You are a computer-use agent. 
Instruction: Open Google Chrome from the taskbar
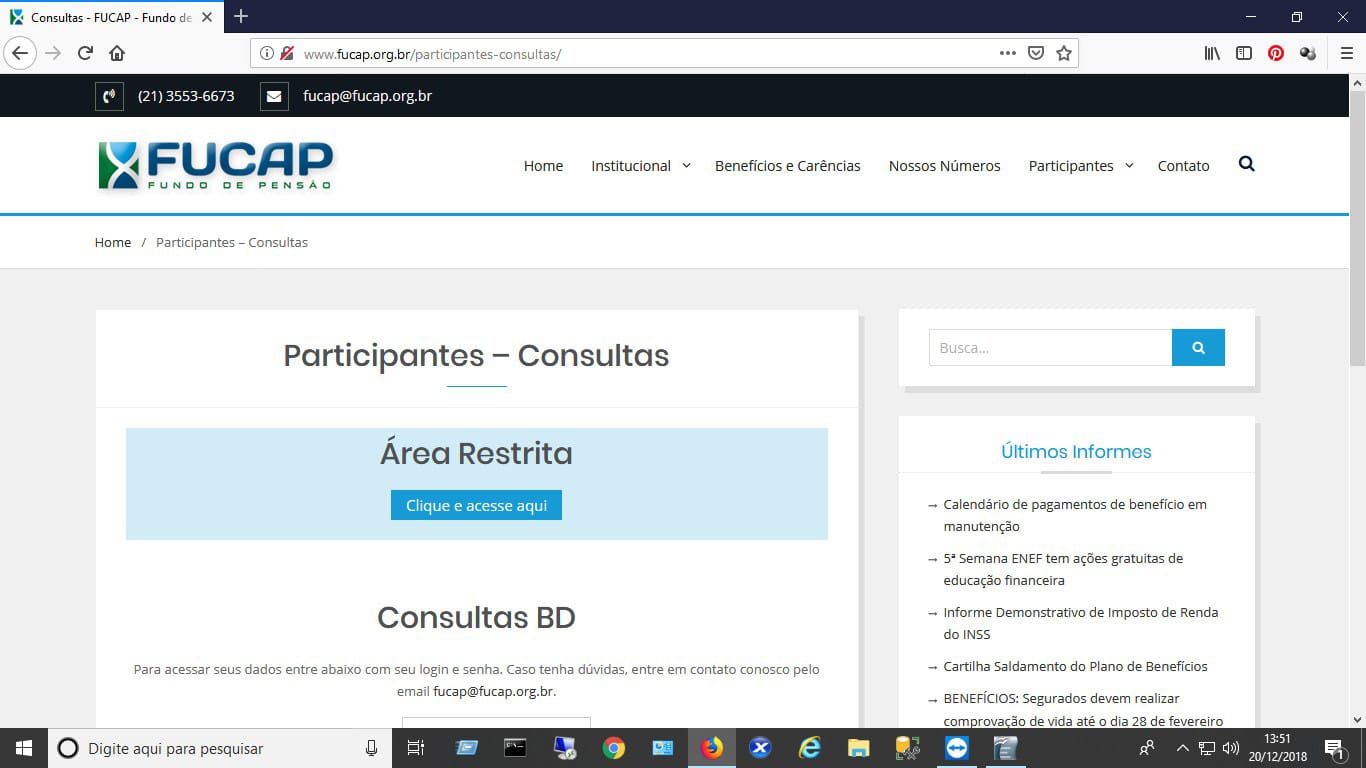(614, 748)
